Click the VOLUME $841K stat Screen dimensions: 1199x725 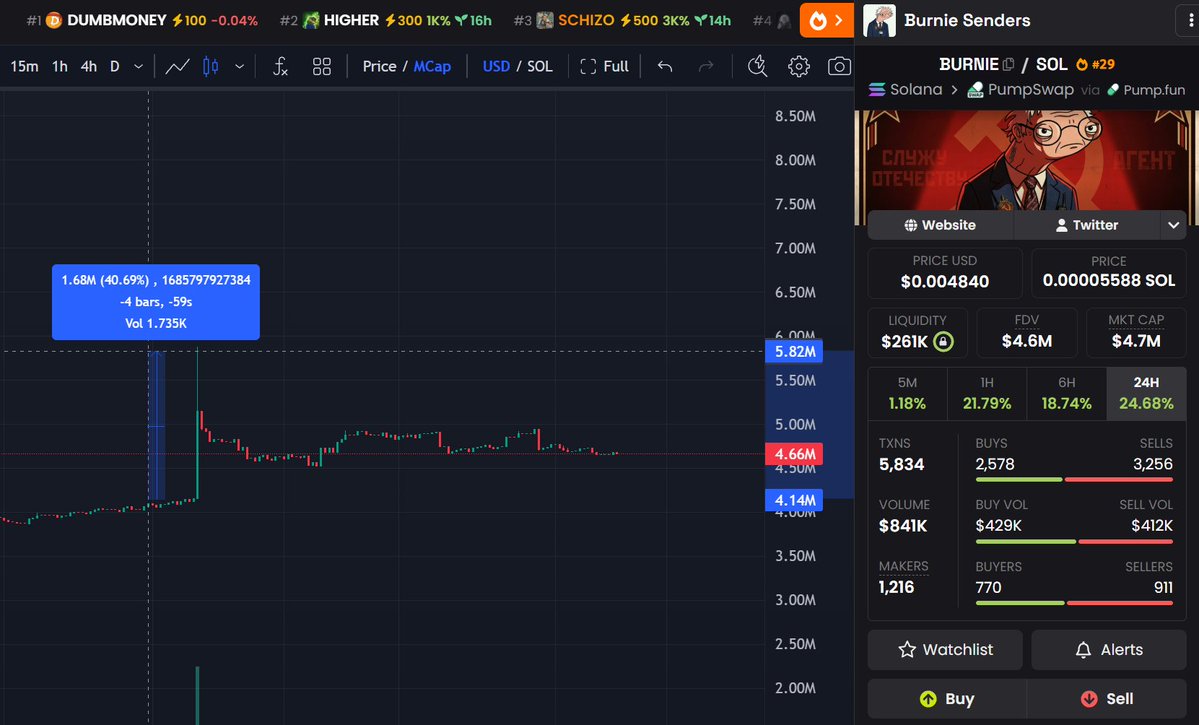904,516
